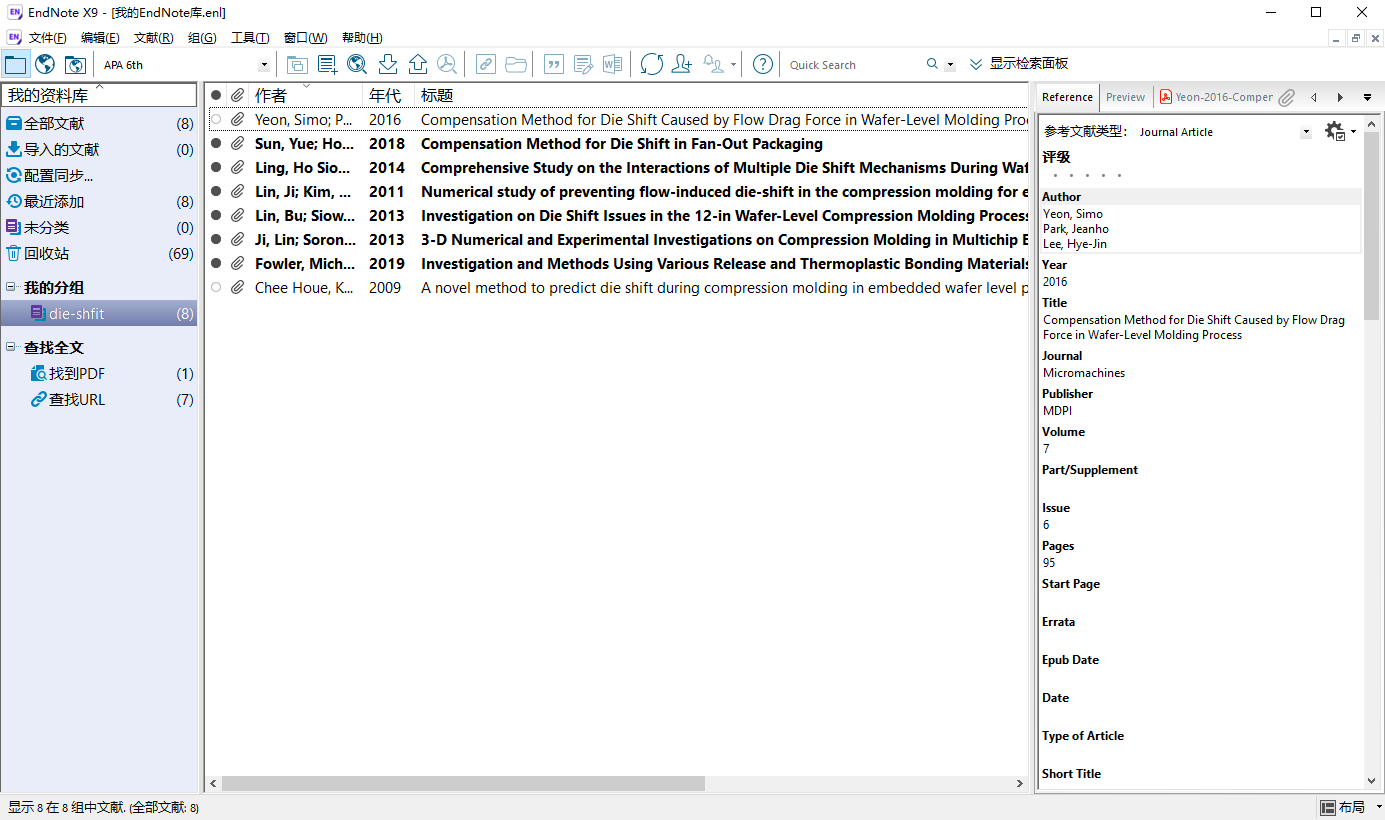Click Find Full Text PDF icon
Screen dimensions: 1385x820
point(447,65)
